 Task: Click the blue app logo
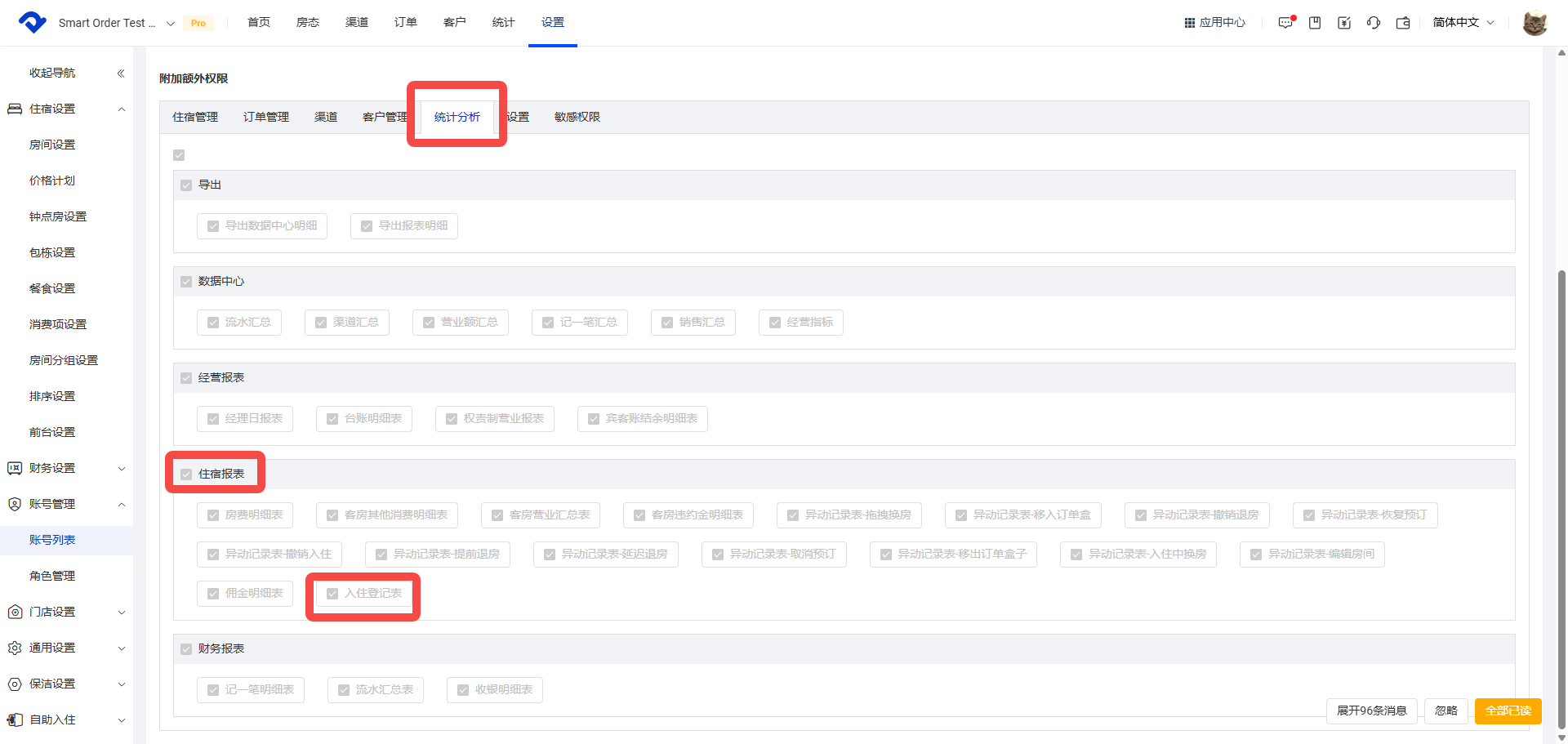pyautogui.click(x=33, y=23)
